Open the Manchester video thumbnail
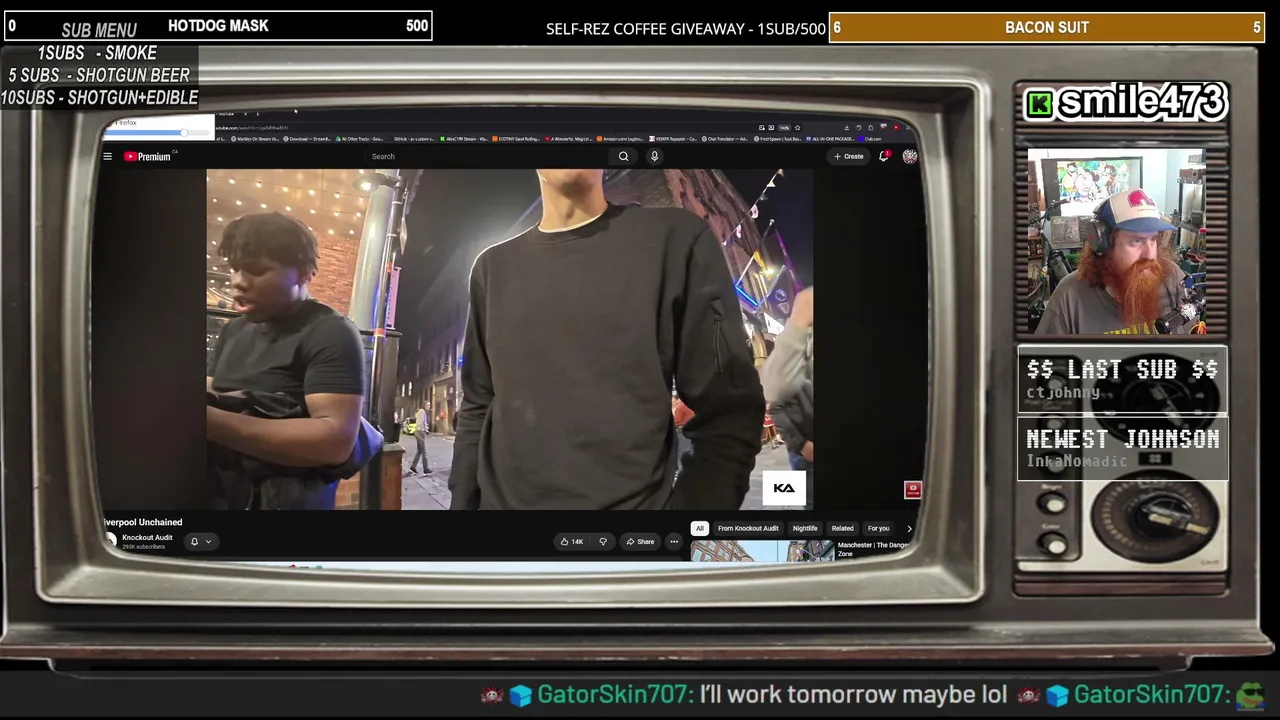1280x720 pixels. click(762, 551)
